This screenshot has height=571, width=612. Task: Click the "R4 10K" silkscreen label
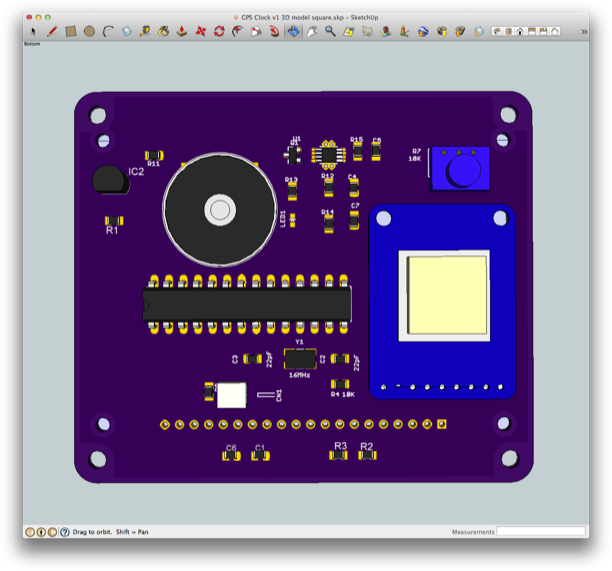click(x=343, y=395)
